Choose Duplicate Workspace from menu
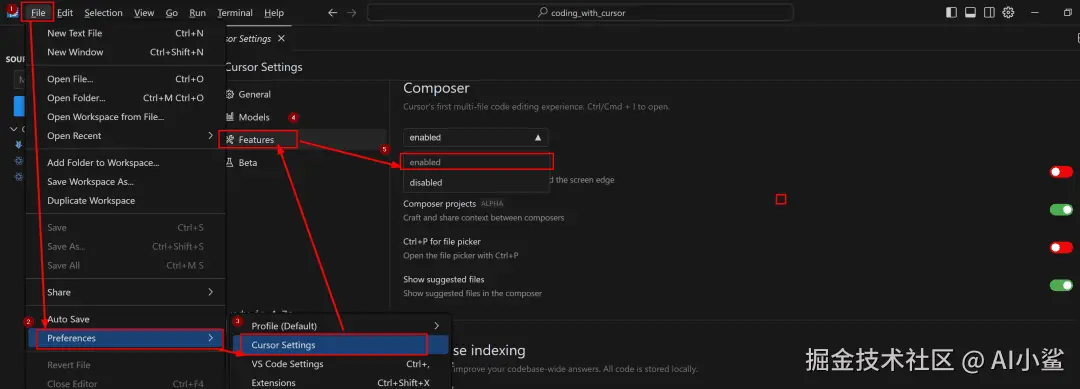Viewport: 1080px width, 389px height. tap(125, 201)
